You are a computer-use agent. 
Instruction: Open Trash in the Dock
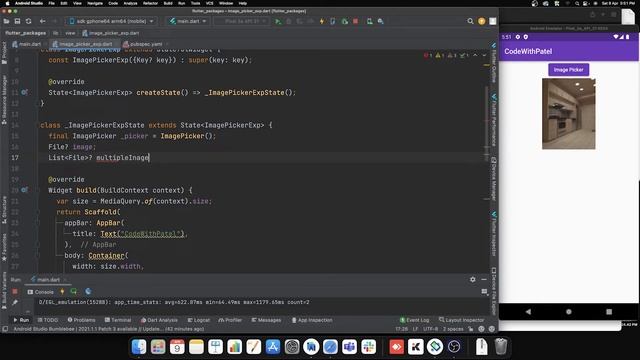(x=501, y=347)
